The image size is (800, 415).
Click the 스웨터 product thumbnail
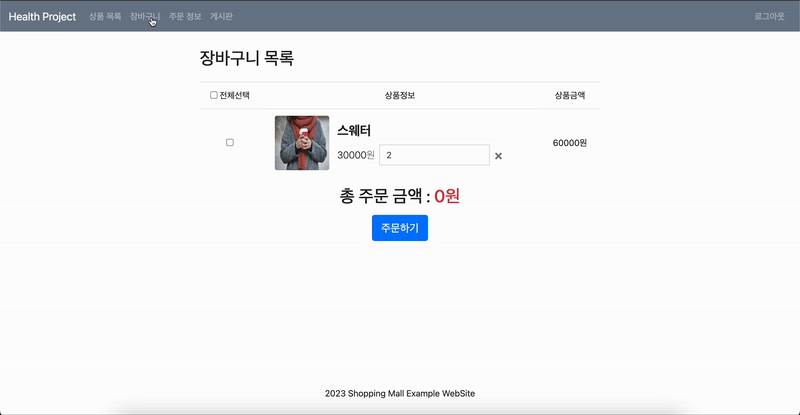[302, 143]
